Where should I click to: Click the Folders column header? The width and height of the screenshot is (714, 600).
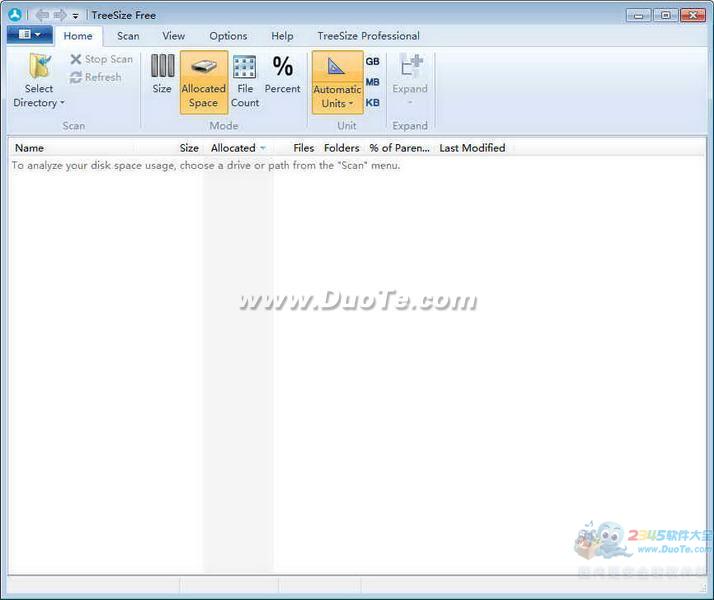tap(342, 148)
